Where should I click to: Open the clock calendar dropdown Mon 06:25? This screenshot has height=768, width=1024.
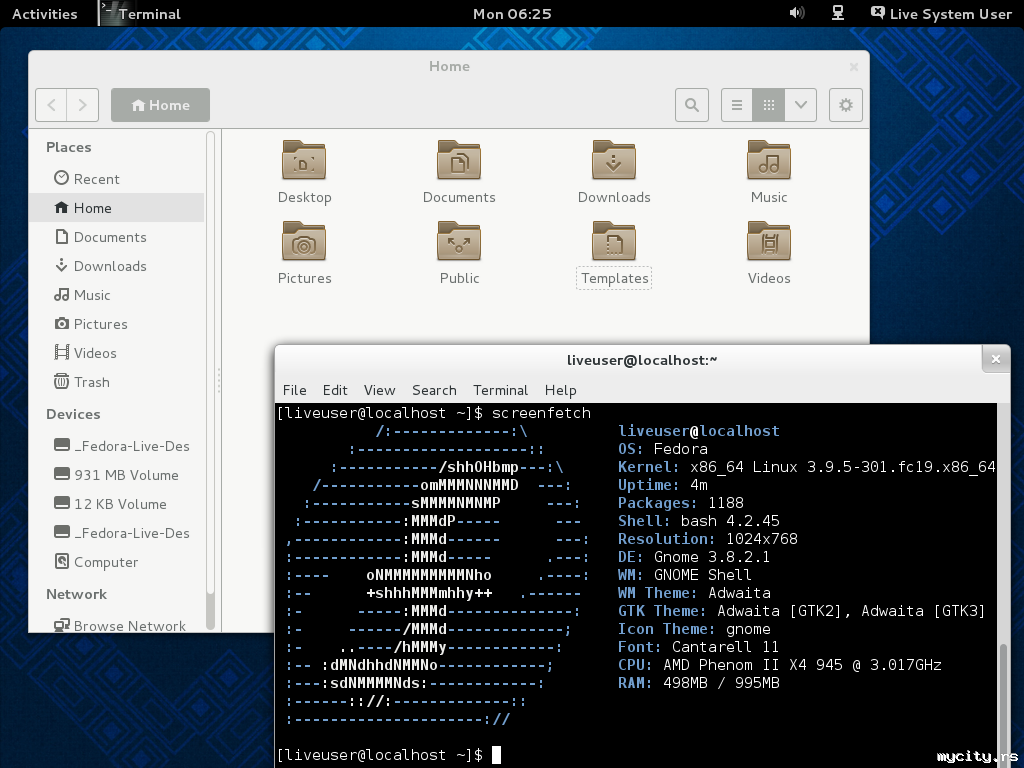pyautogui.click(x=512, y=14)
